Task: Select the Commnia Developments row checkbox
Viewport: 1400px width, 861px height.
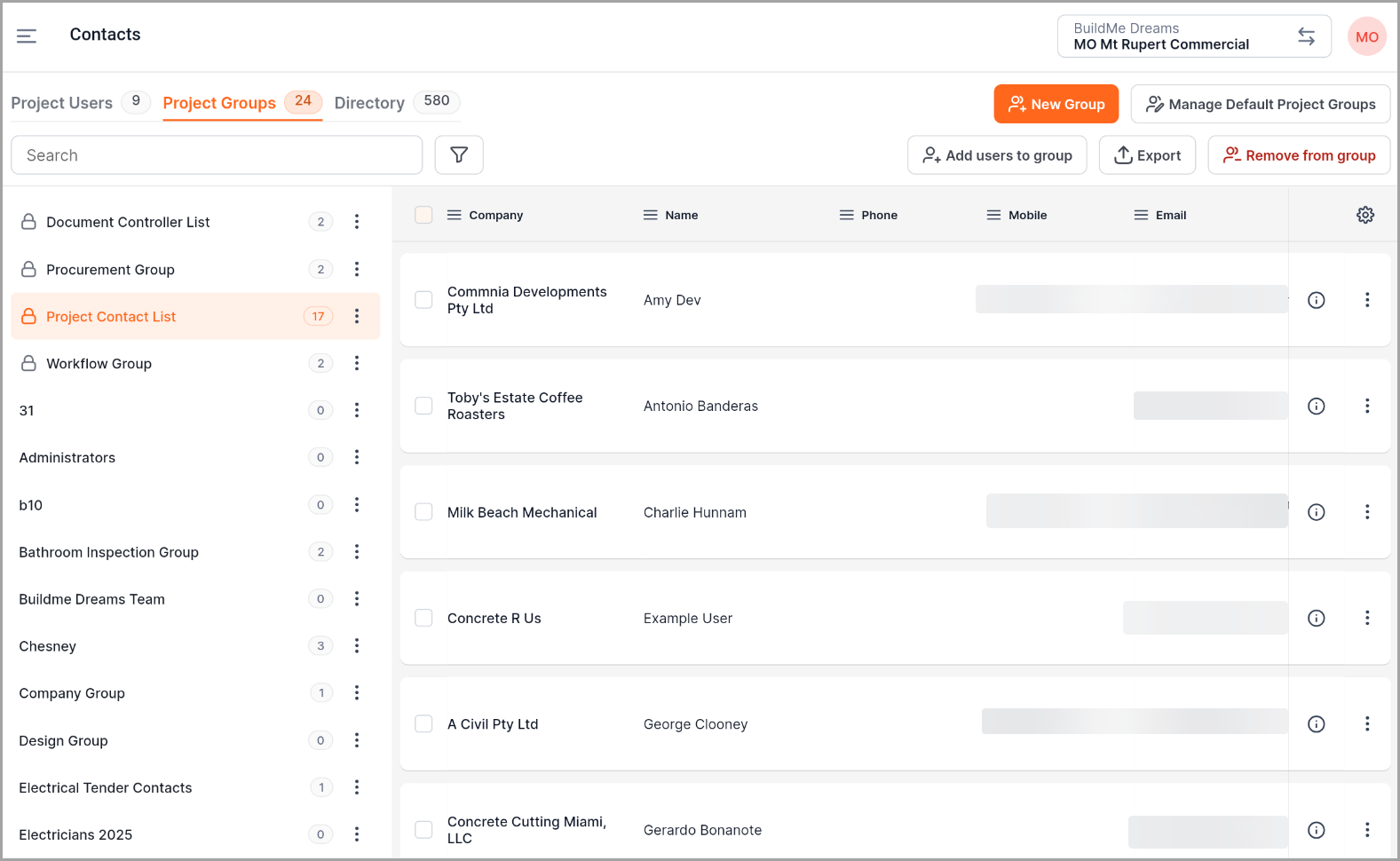Action: point(424,300)
